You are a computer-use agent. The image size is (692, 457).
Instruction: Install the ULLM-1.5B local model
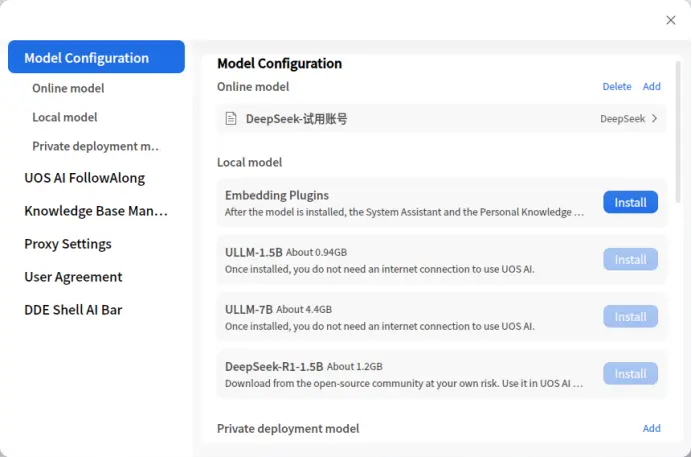pos(630,259)
